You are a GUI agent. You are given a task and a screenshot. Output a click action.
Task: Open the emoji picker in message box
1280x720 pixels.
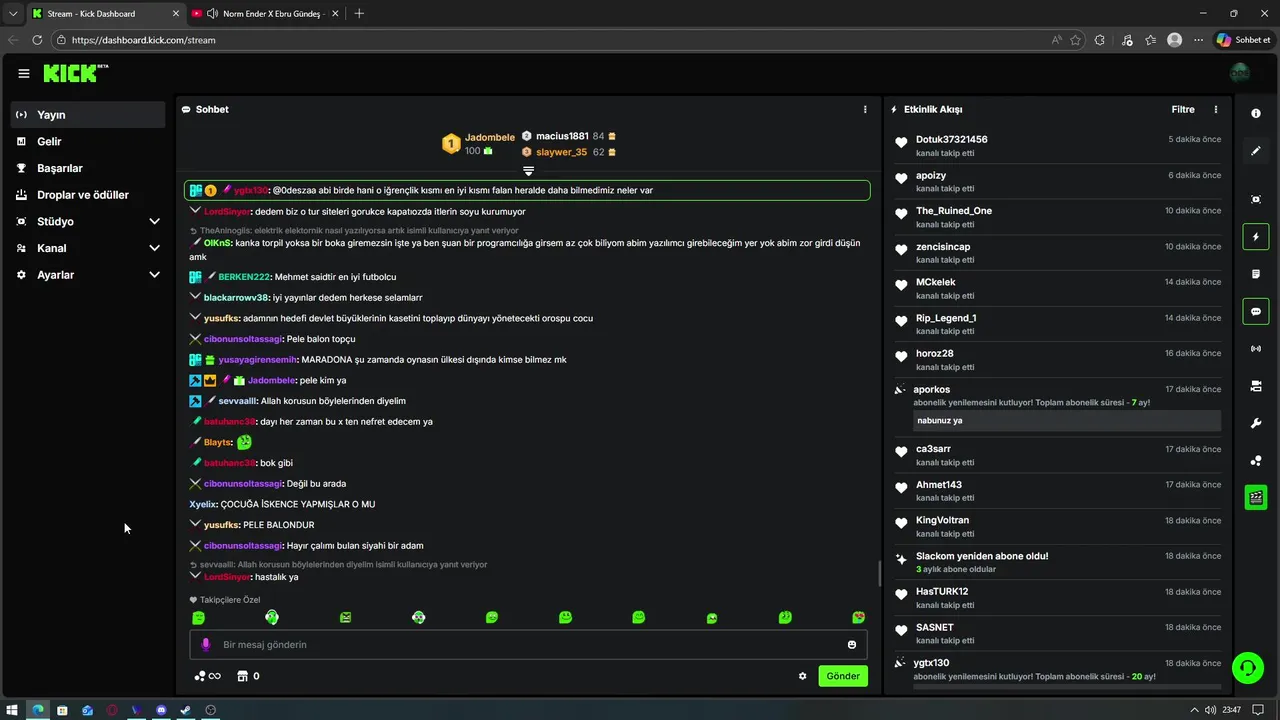[x=852, y=645]
